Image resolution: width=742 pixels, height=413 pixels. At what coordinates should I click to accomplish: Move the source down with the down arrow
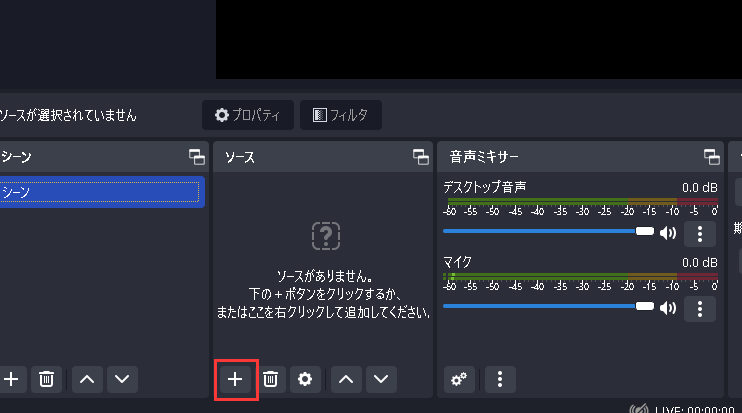point(381,379)
